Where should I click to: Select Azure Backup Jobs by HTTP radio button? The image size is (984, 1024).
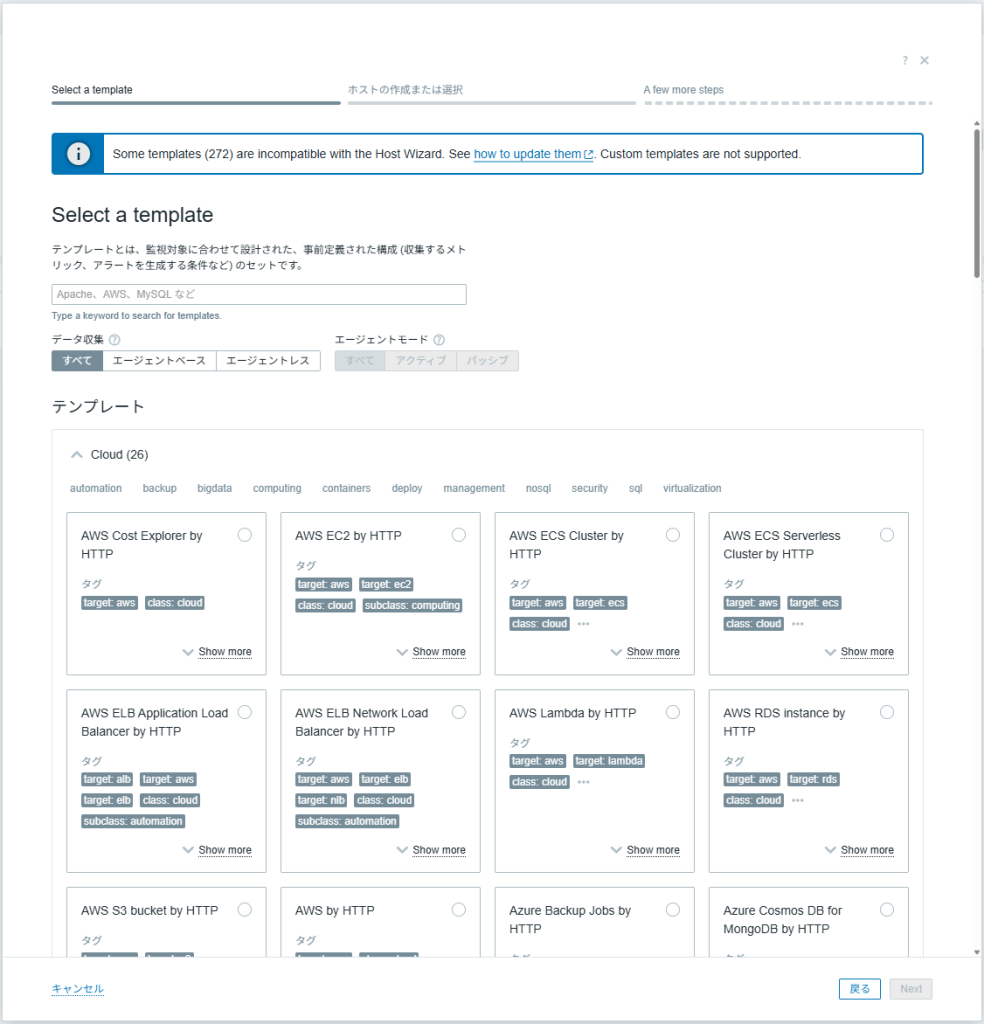click(x=673, y=910)
